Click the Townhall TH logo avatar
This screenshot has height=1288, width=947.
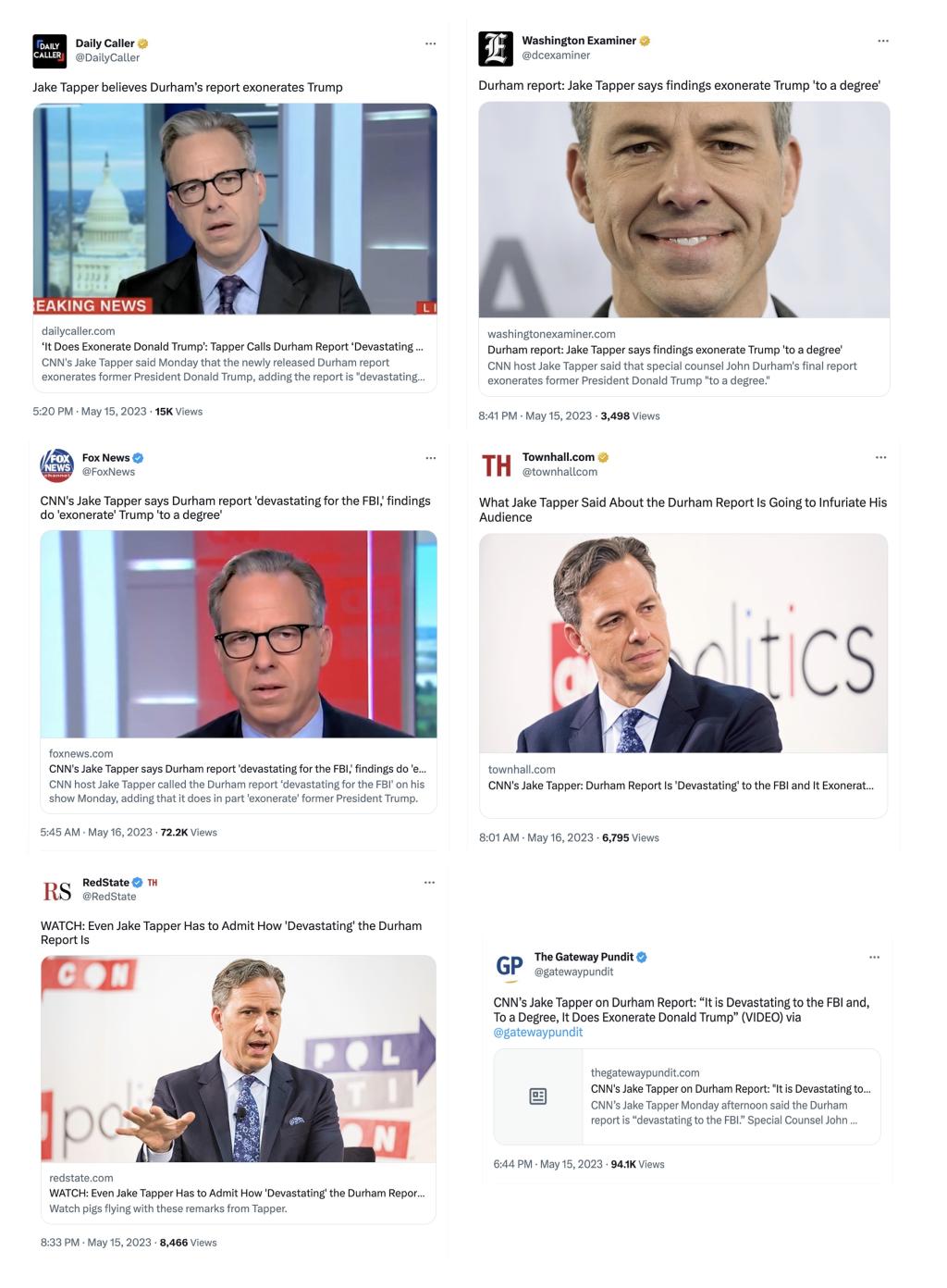(496, 465)
